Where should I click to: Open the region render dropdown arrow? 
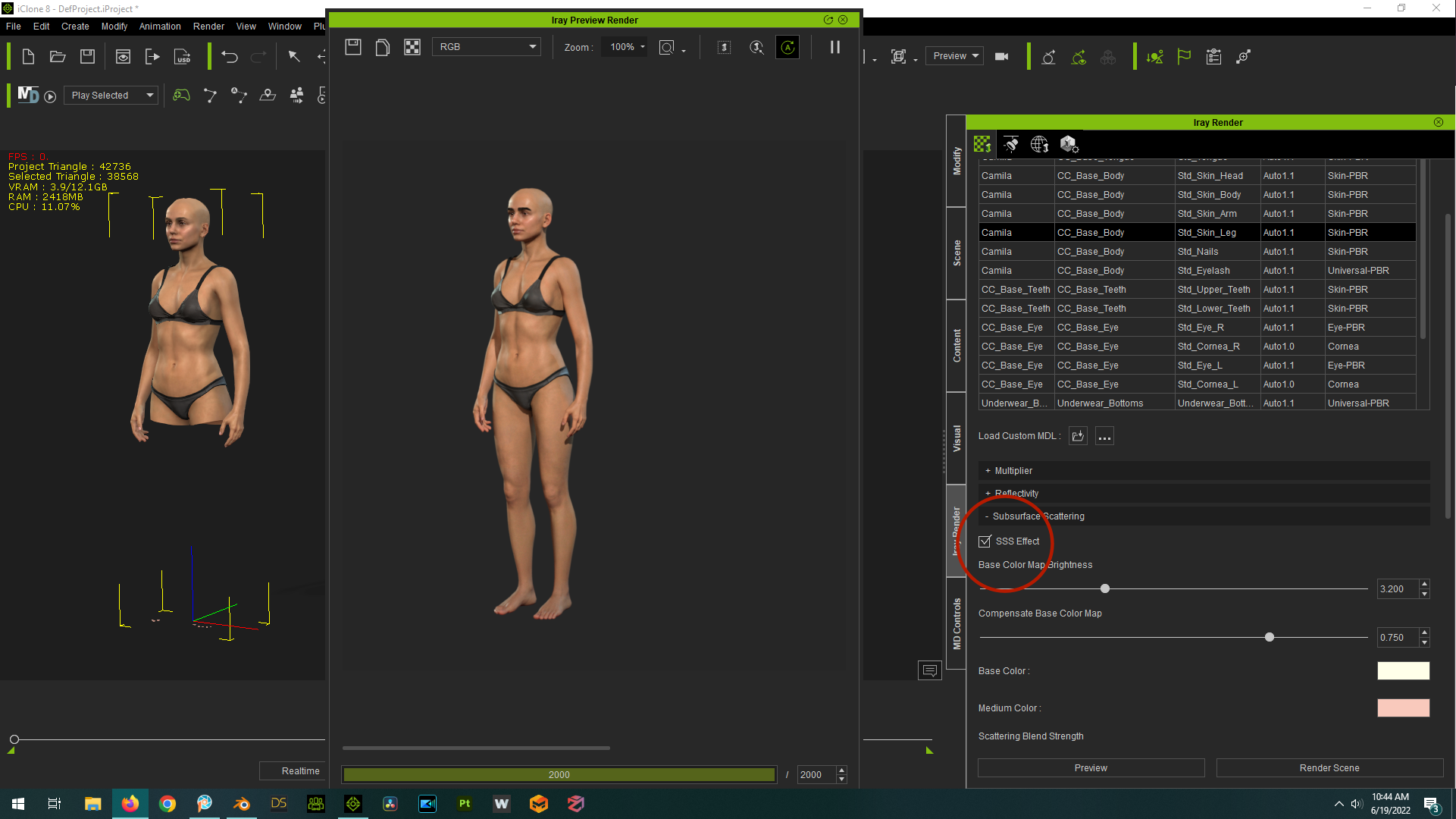click(684, 51)
